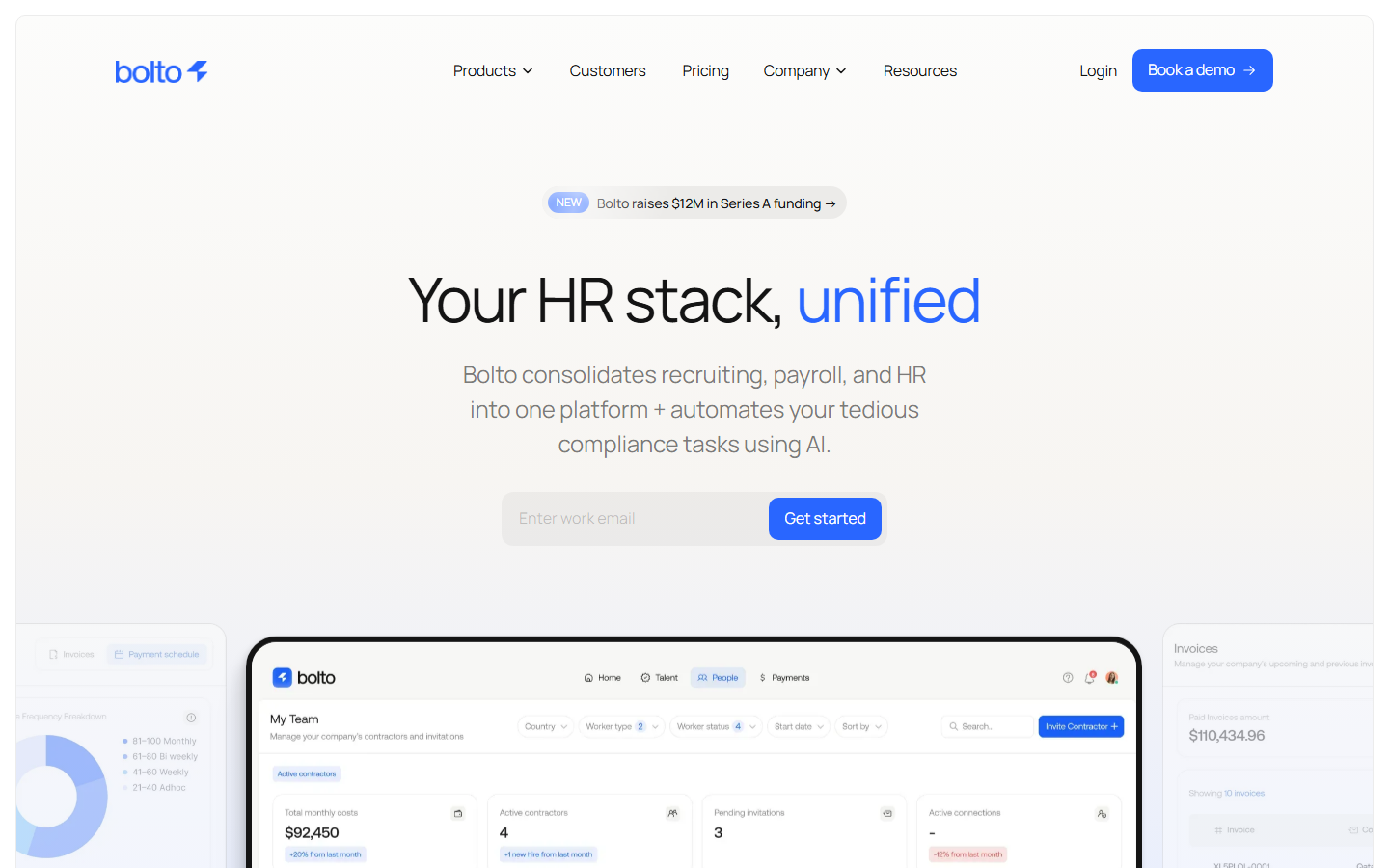Click the wallet icon on Total monthly costs card
Viewport: 1389px width, 868px height.
(458, 814)
